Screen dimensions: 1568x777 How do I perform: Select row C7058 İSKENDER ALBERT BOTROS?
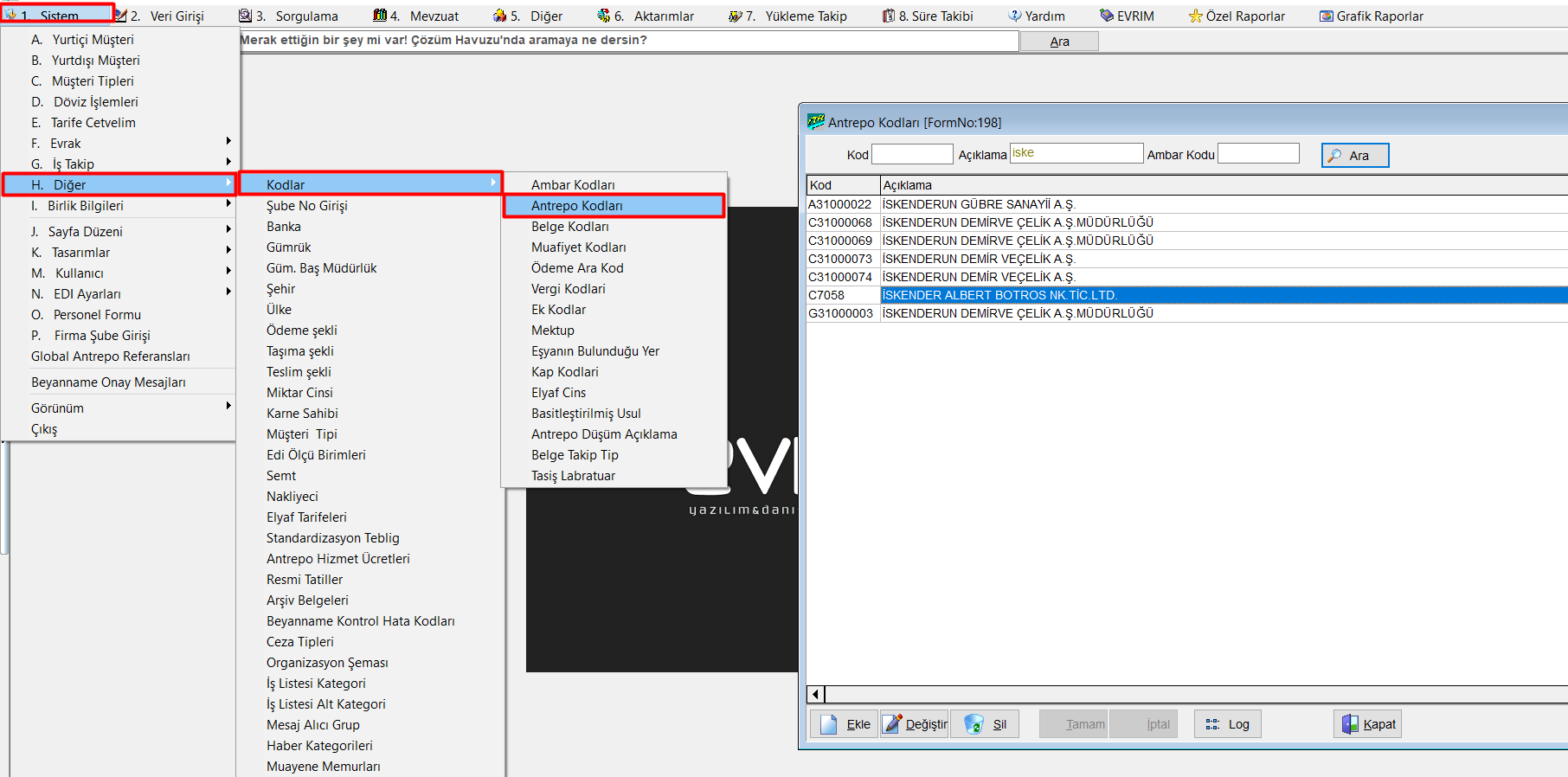pyautogui.click(x=1187, y=295)
